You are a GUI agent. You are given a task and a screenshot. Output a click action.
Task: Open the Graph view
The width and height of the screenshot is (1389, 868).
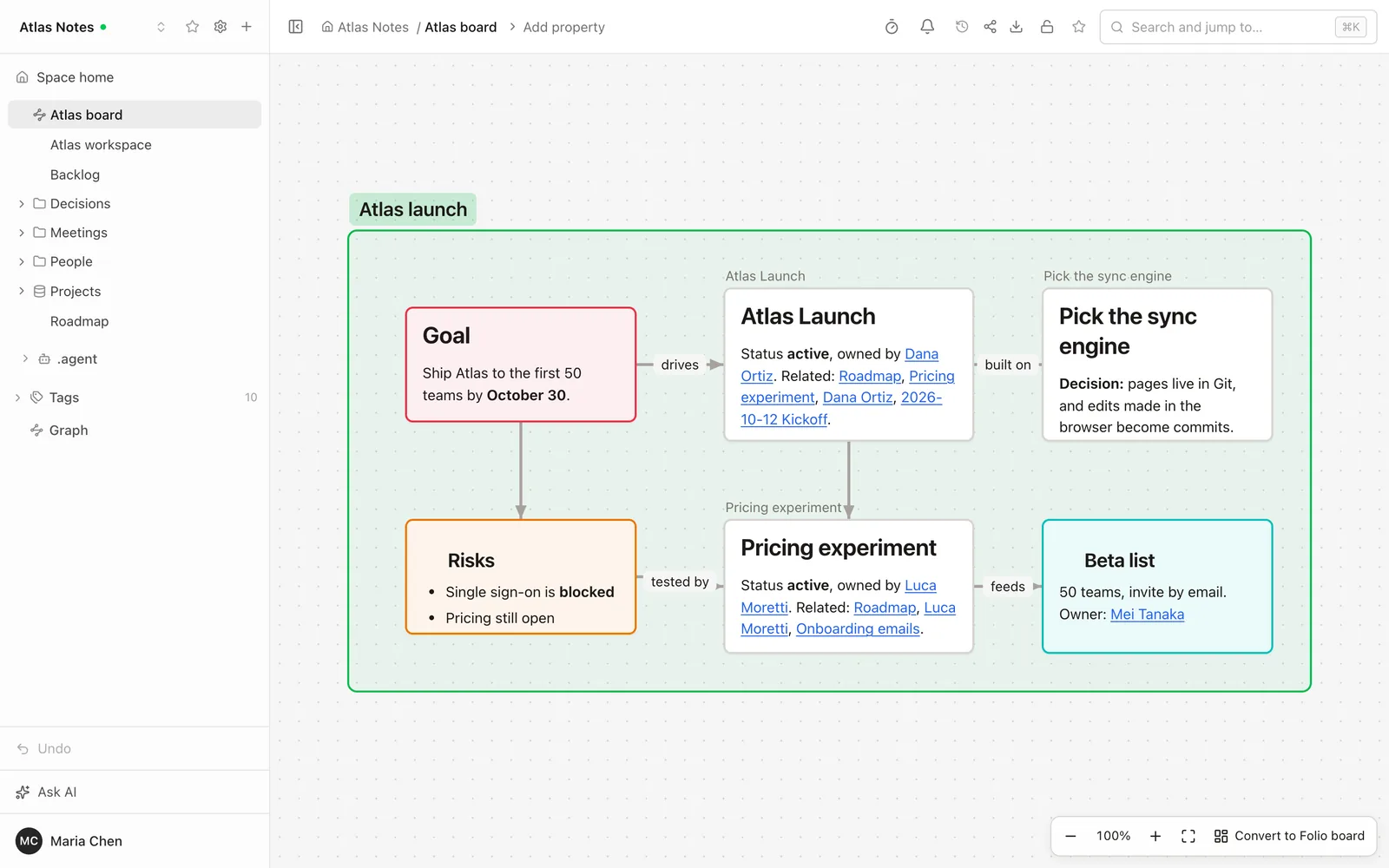(135, 431)
